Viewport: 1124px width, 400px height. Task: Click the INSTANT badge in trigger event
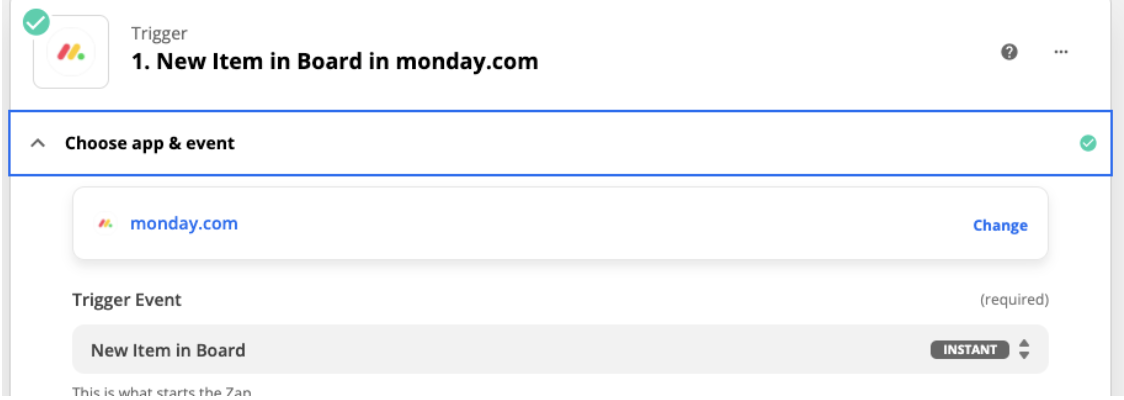[970, 350]
